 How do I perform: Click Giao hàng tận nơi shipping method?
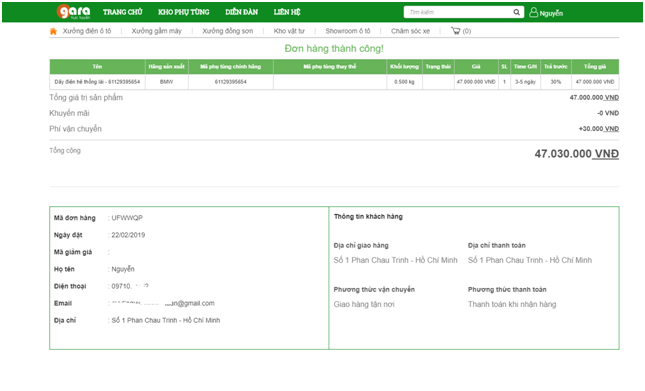point(364,304)
